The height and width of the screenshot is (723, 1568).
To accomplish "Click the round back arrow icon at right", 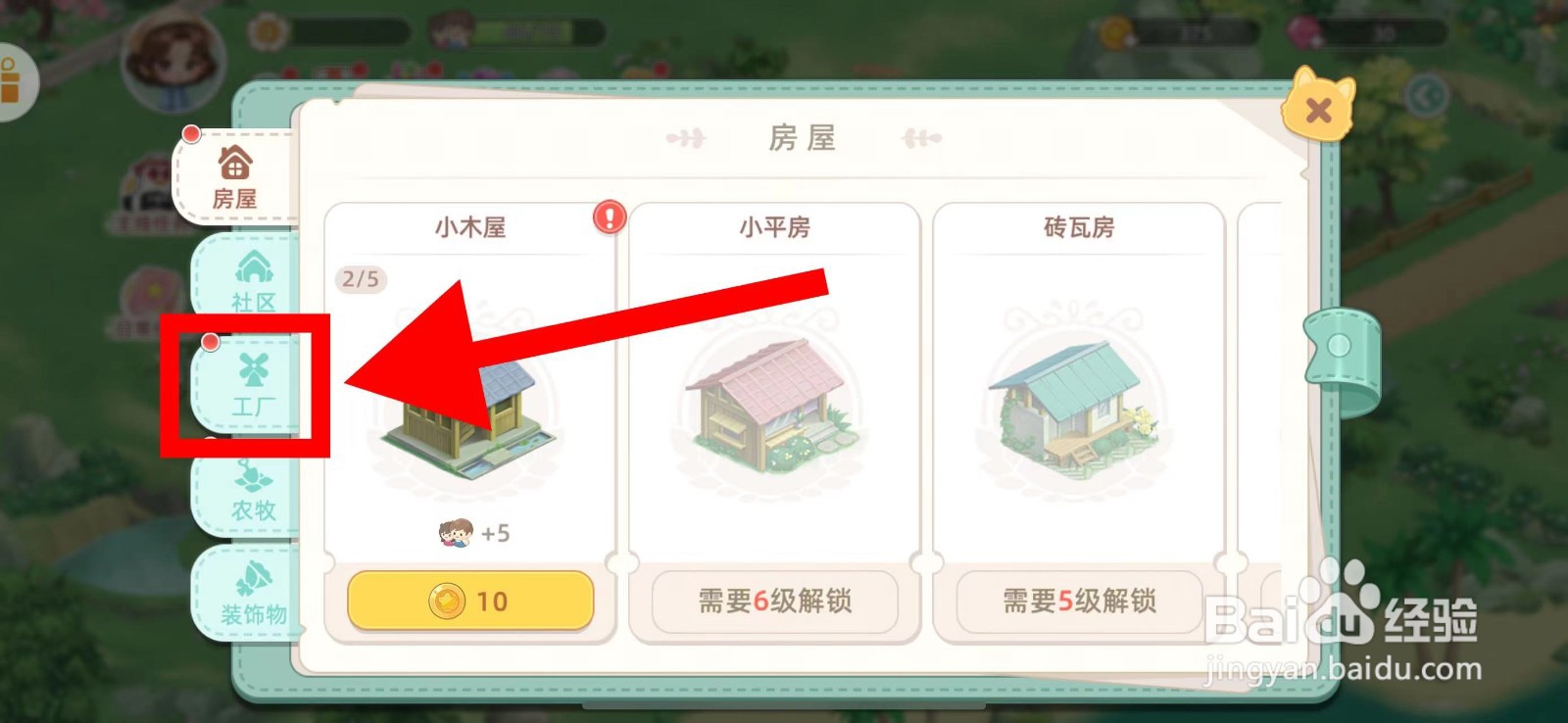I will (1426, 96).
